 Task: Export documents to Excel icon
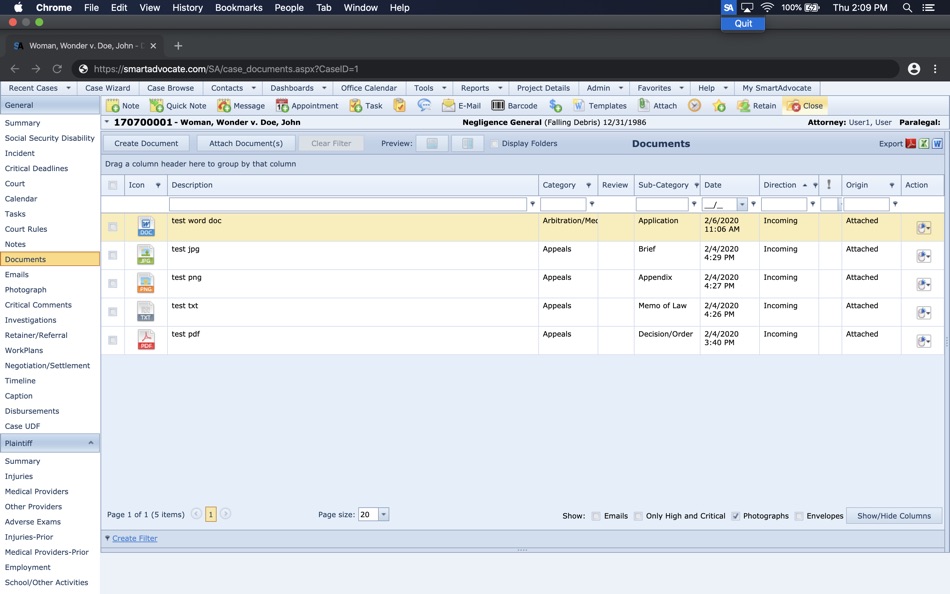tap(924, 144)
